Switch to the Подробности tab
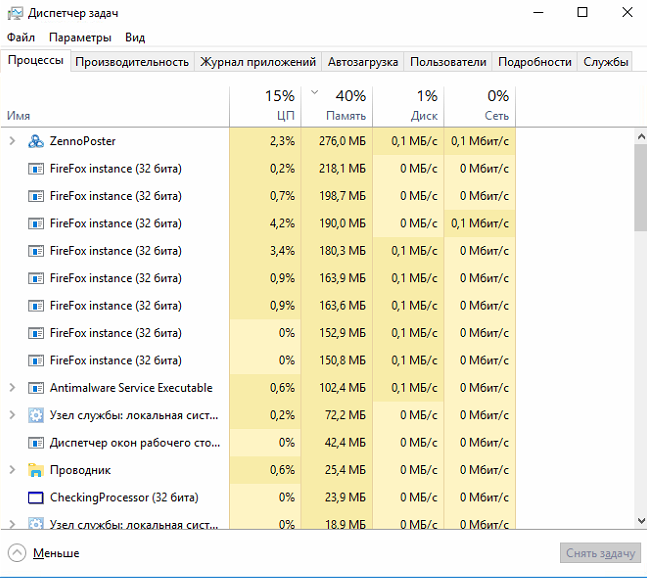Screen dimensions: 647x578 click(535, 62)
